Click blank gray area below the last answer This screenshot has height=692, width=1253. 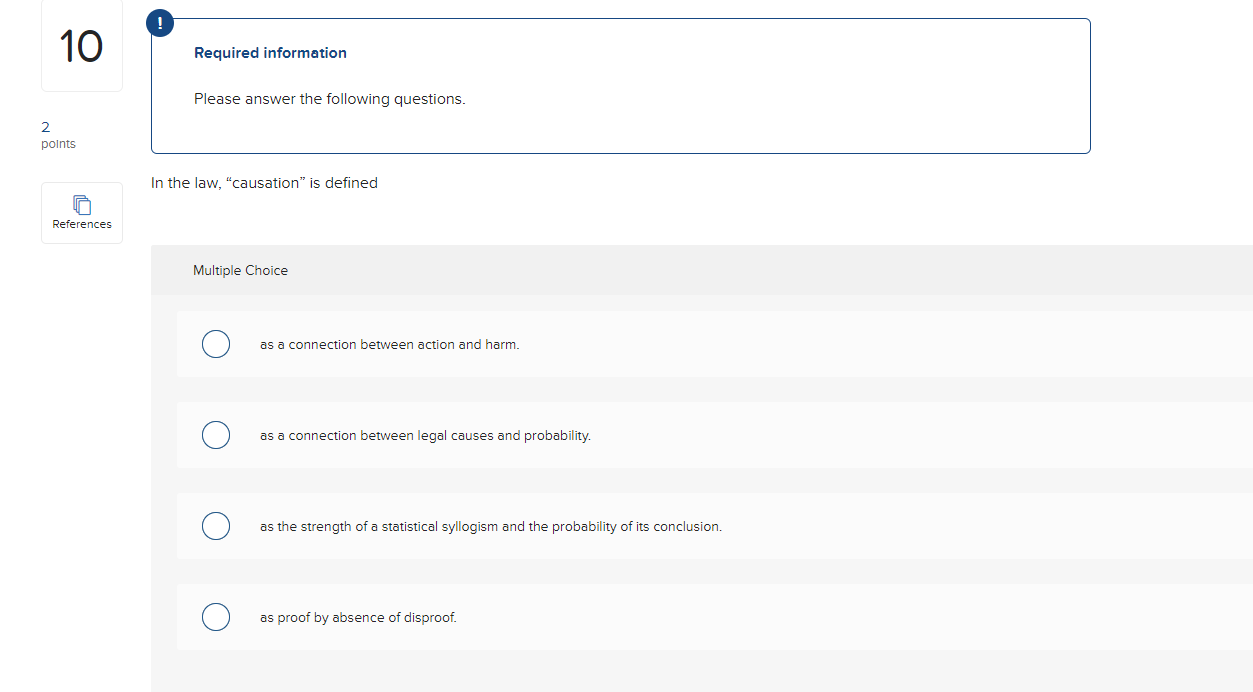tap(702, 671)
